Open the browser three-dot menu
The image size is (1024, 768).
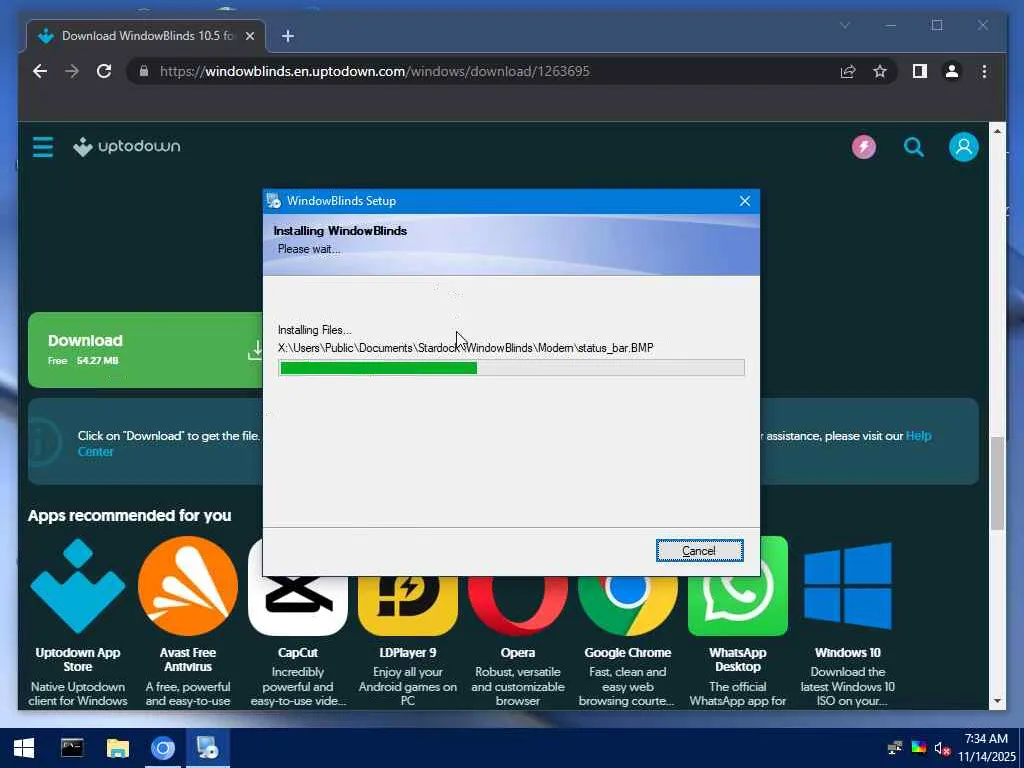[x=984, y=71]
